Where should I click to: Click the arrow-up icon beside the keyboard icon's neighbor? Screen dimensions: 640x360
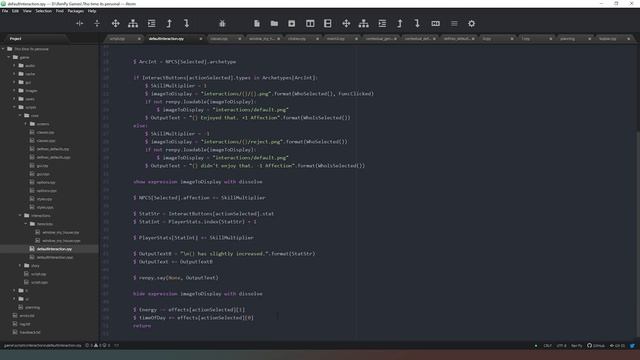pos(400,24)
